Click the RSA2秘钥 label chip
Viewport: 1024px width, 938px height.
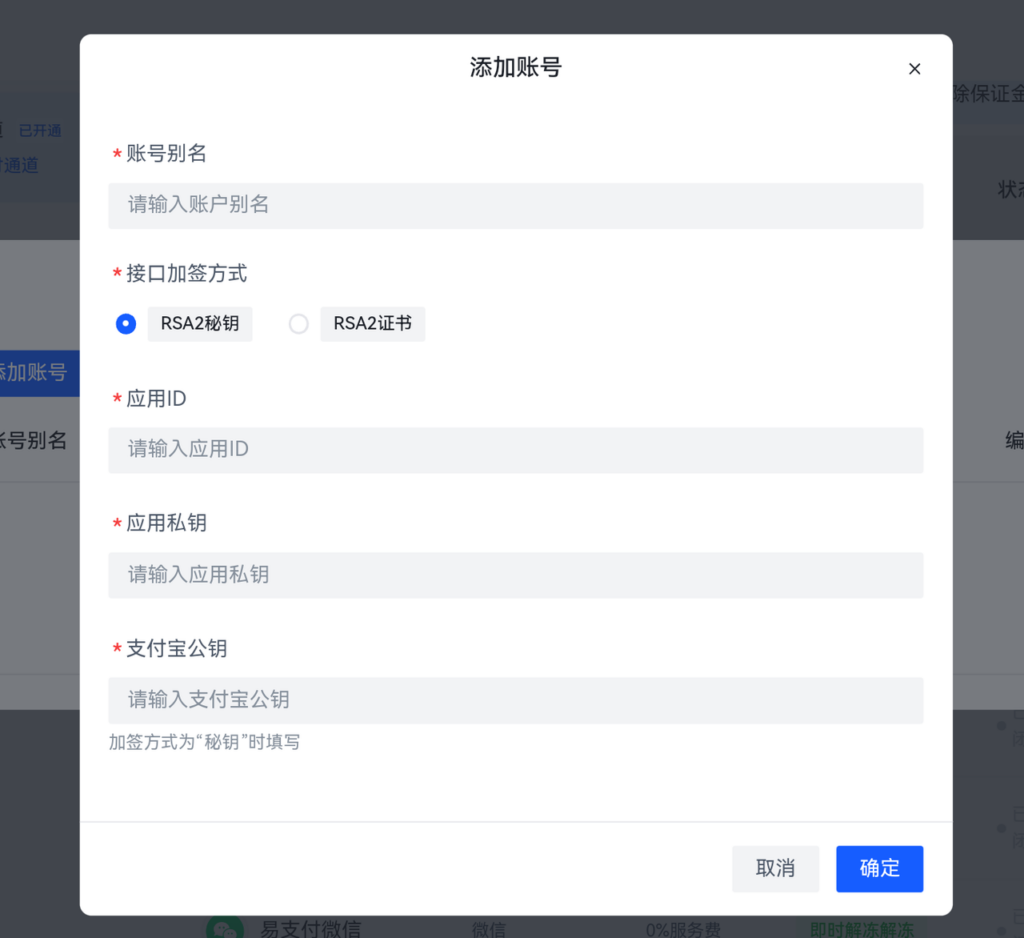pos(200,324)
